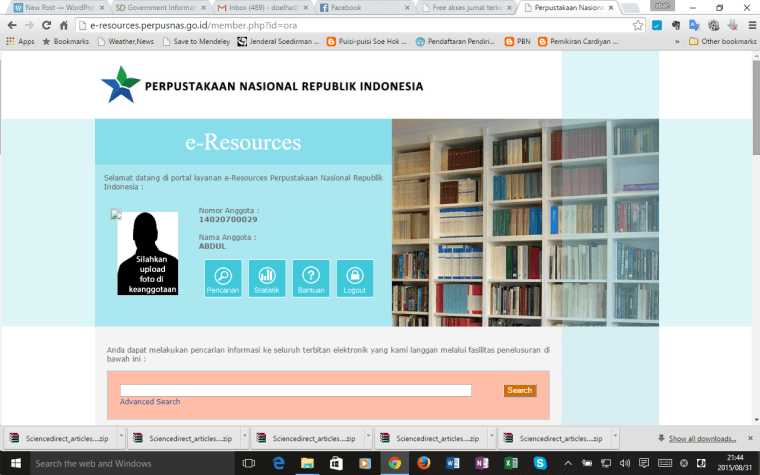Open Other bookmarks folder
760x475 pixels.
pos(722,42)
